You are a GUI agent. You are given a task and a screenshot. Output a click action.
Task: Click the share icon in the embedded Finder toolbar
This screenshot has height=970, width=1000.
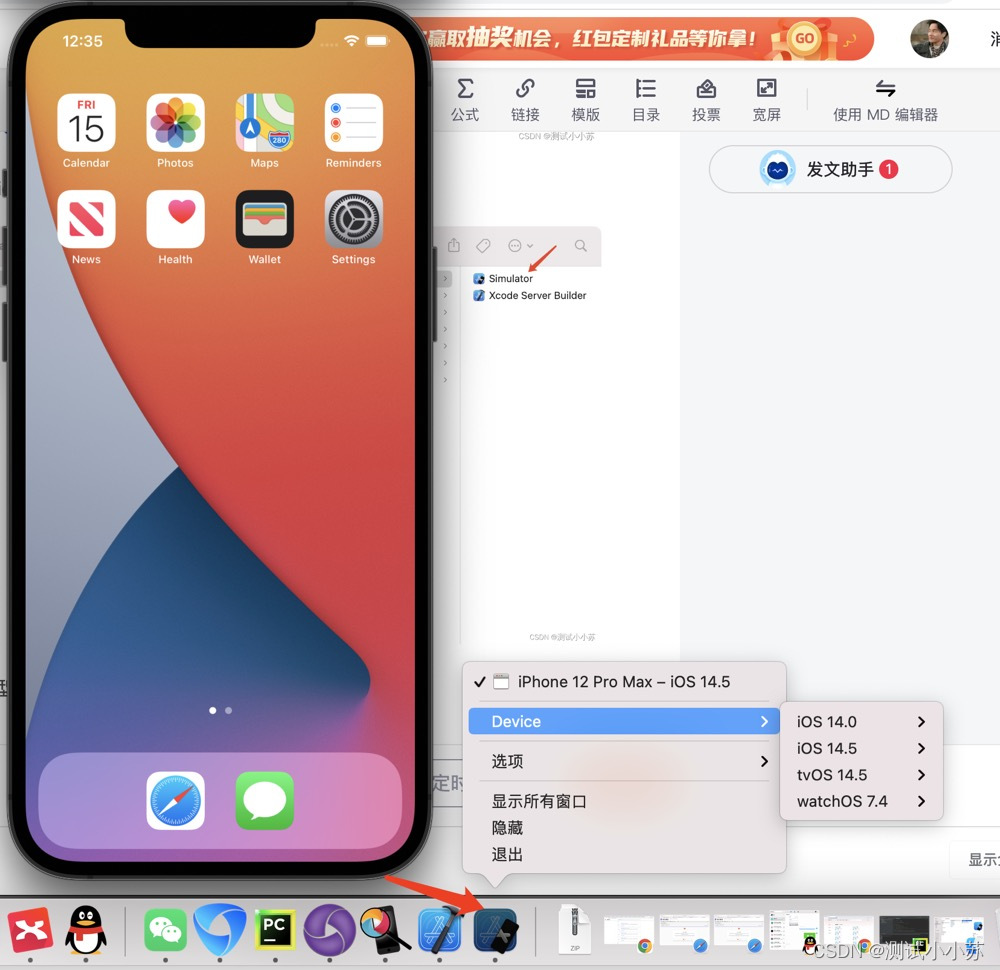pyautogui.click(x=453, y=246)
